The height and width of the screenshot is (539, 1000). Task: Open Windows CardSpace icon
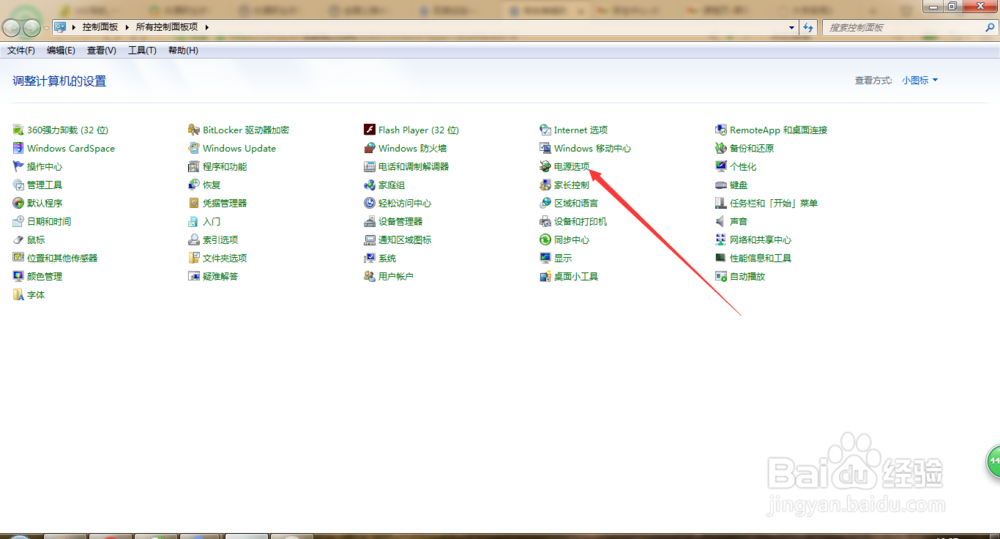coord(18,149)
